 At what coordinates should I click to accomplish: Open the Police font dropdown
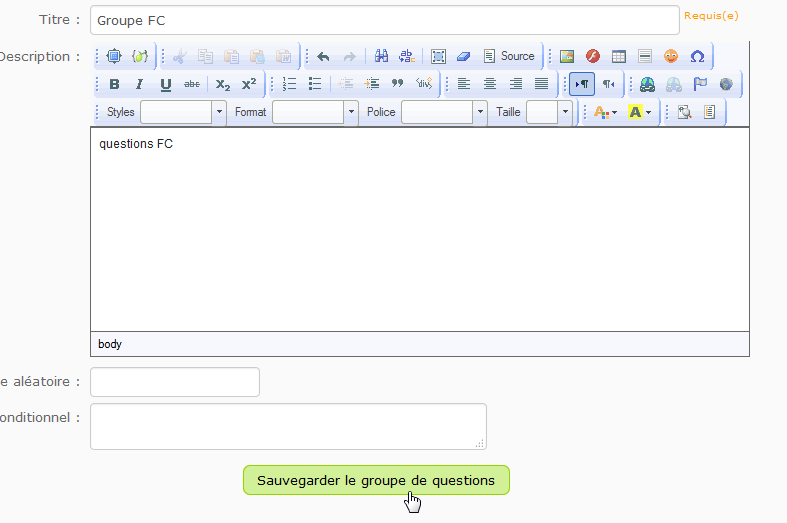pyautogui.click(x=443, y=112)
